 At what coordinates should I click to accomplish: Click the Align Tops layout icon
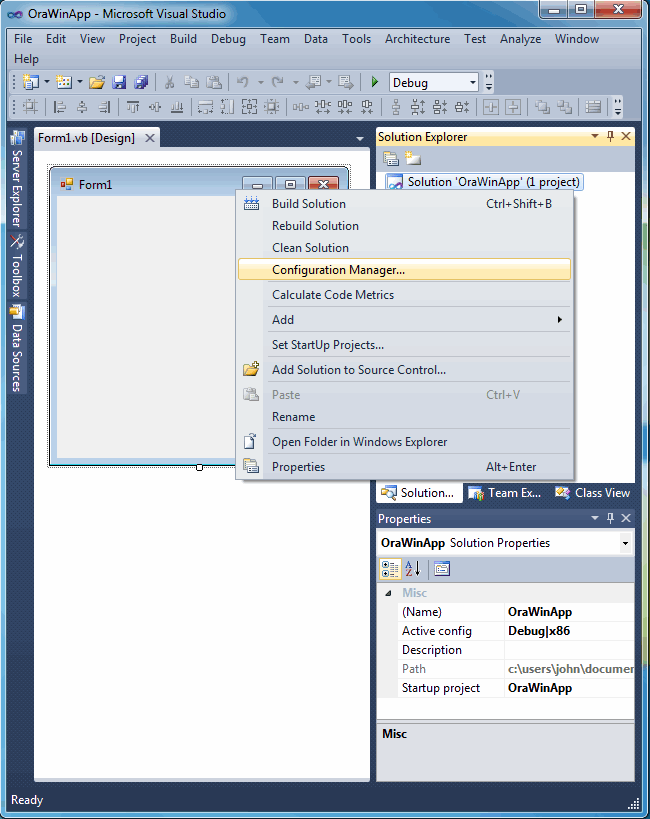pos(133,107)
